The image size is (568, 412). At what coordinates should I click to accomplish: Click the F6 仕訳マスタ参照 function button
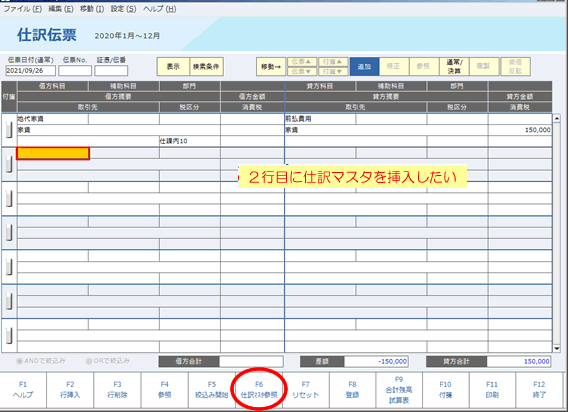click(x=259, y=390)
